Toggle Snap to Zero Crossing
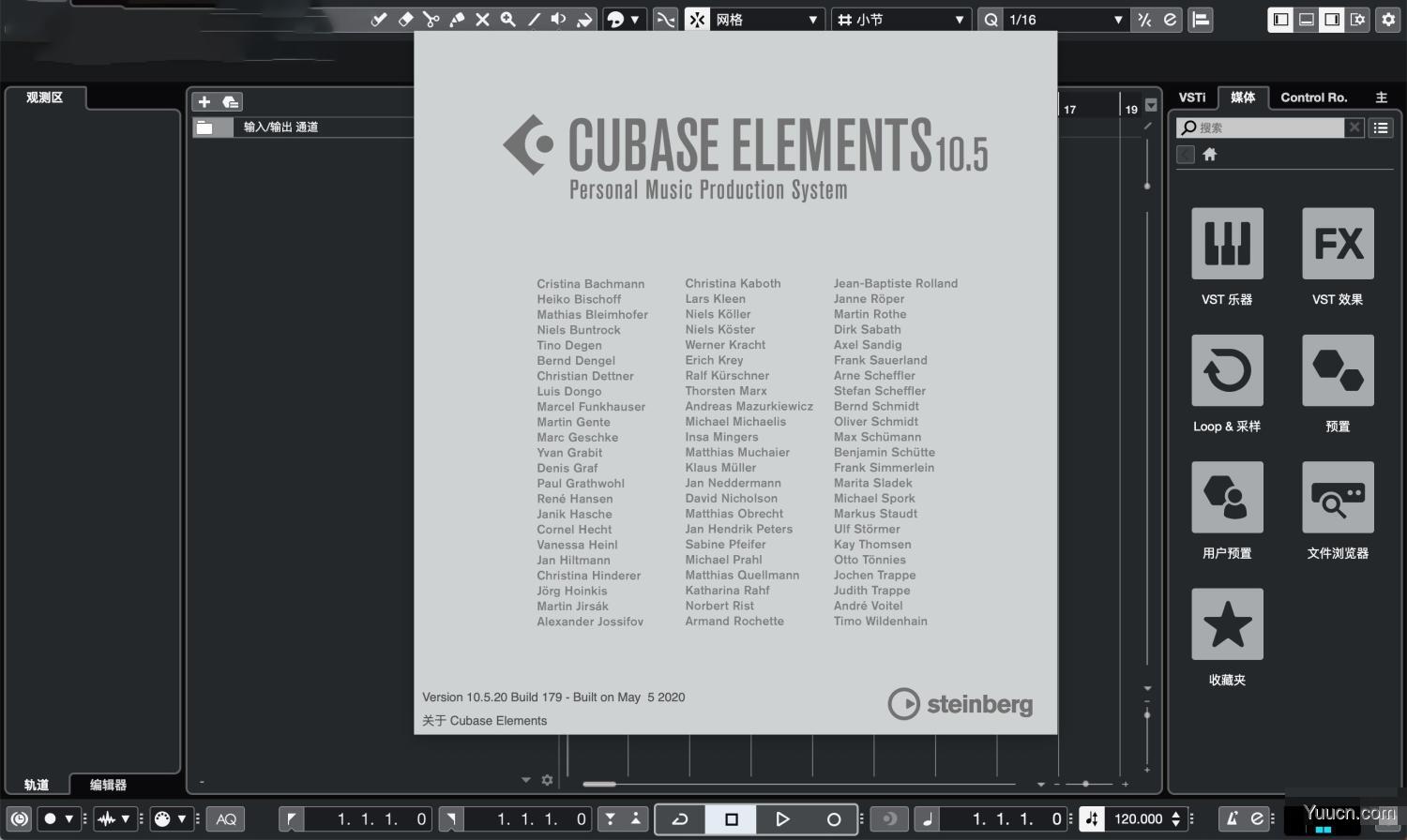This screenshot has width=1407, height=840. click(665, 20)
